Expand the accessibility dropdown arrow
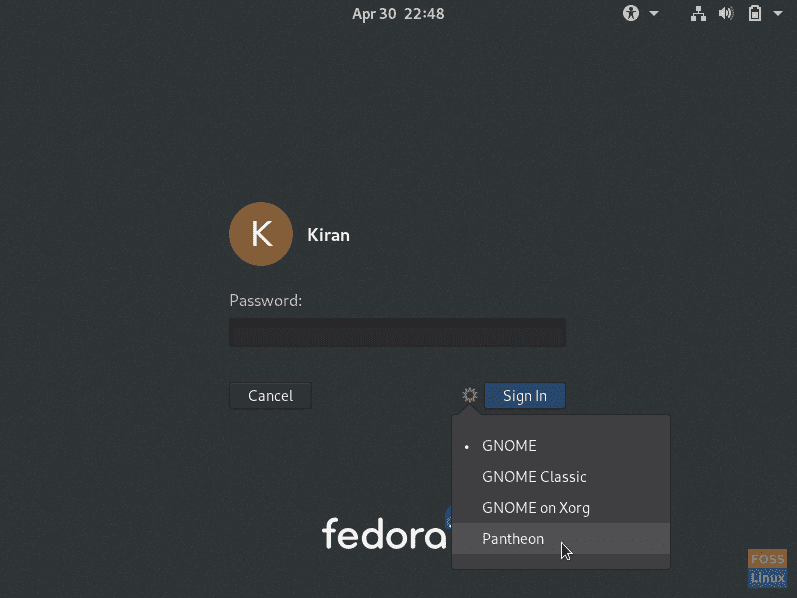The height and width of the screenshot is (598, 797). point(654,14)
